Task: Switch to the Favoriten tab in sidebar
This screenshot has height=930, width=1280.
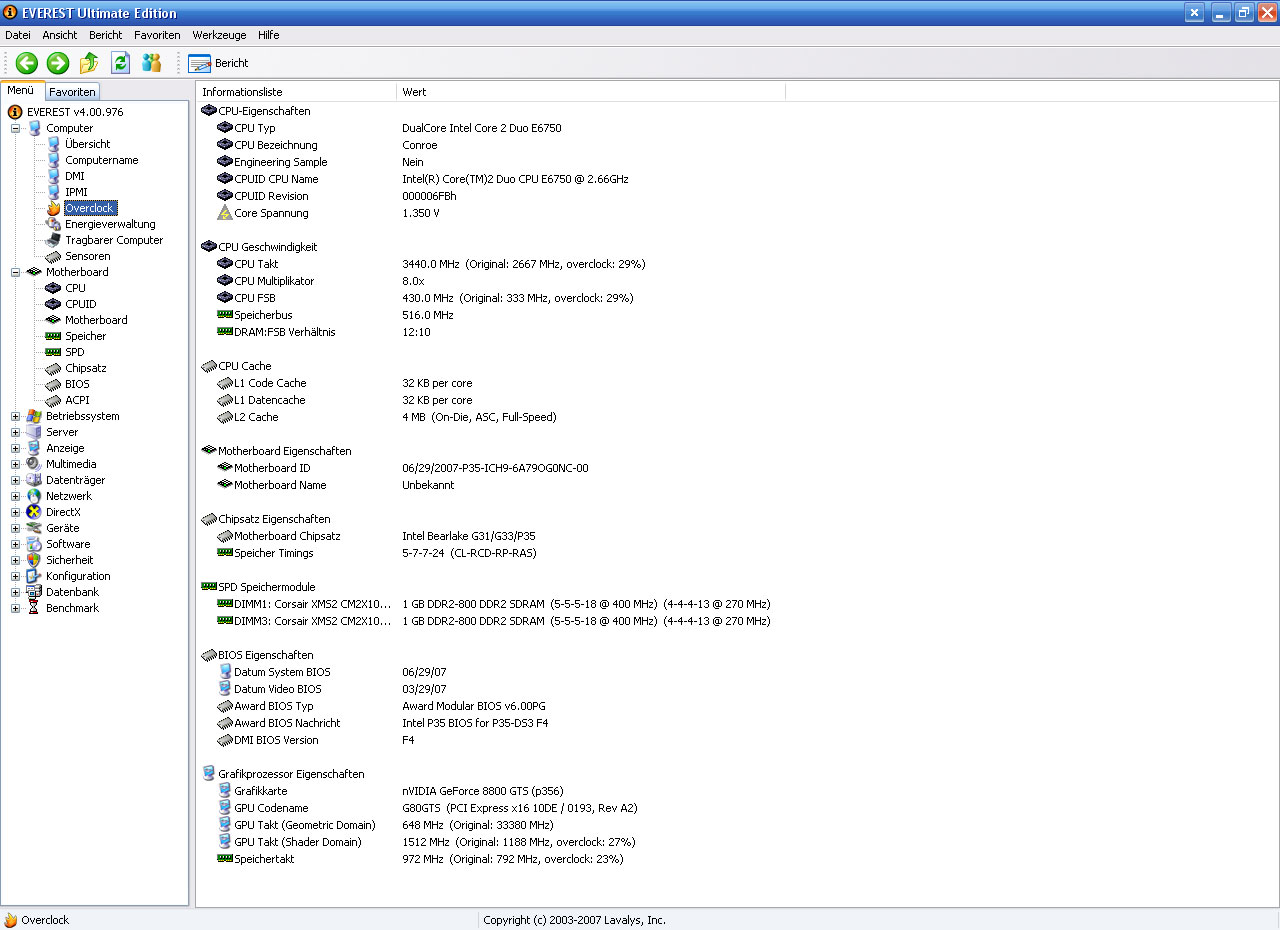Action: click(x=72, y=91)
